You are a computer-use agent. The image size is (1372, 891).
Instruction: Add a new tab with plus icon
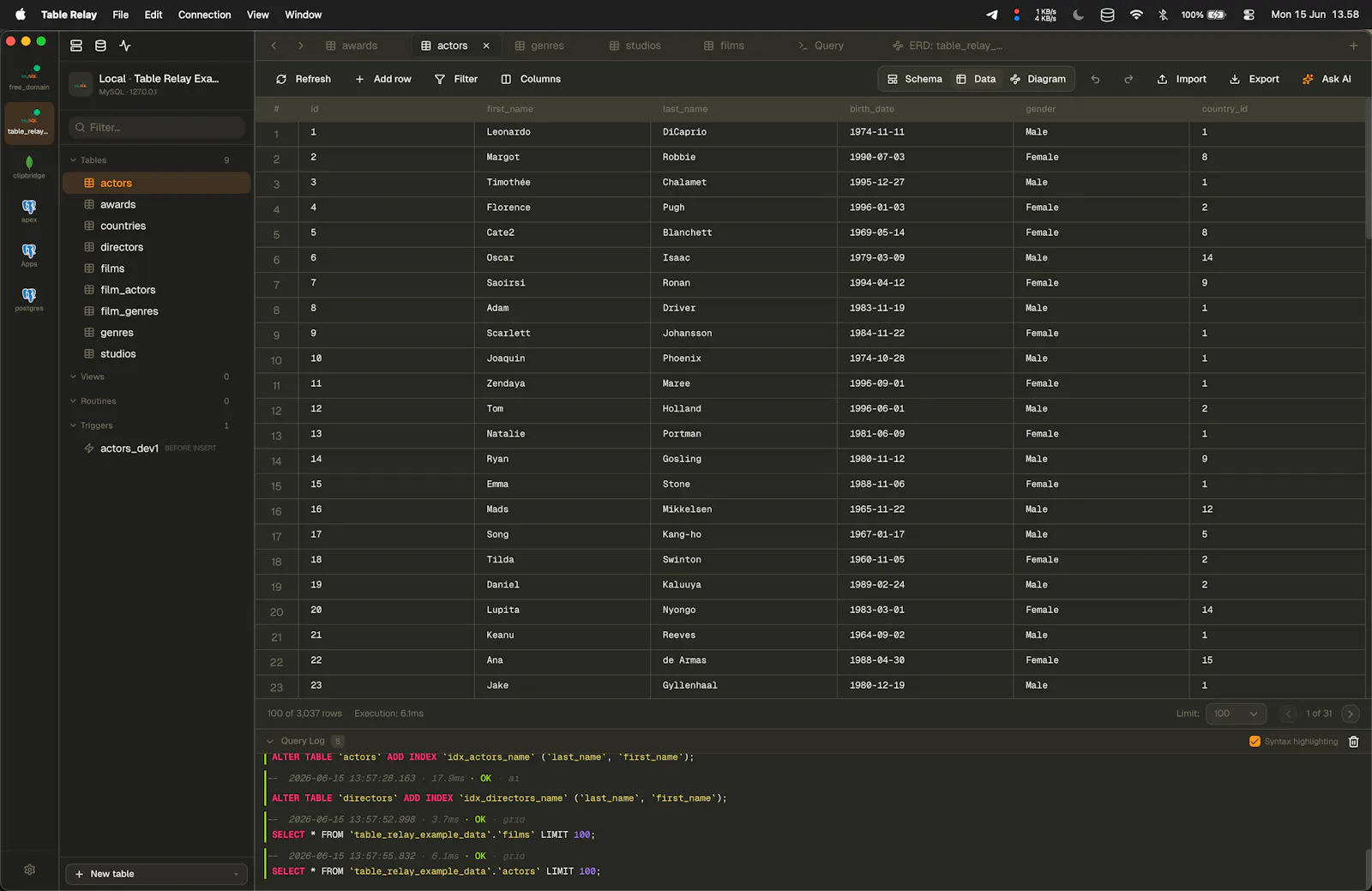(1353, 45)
